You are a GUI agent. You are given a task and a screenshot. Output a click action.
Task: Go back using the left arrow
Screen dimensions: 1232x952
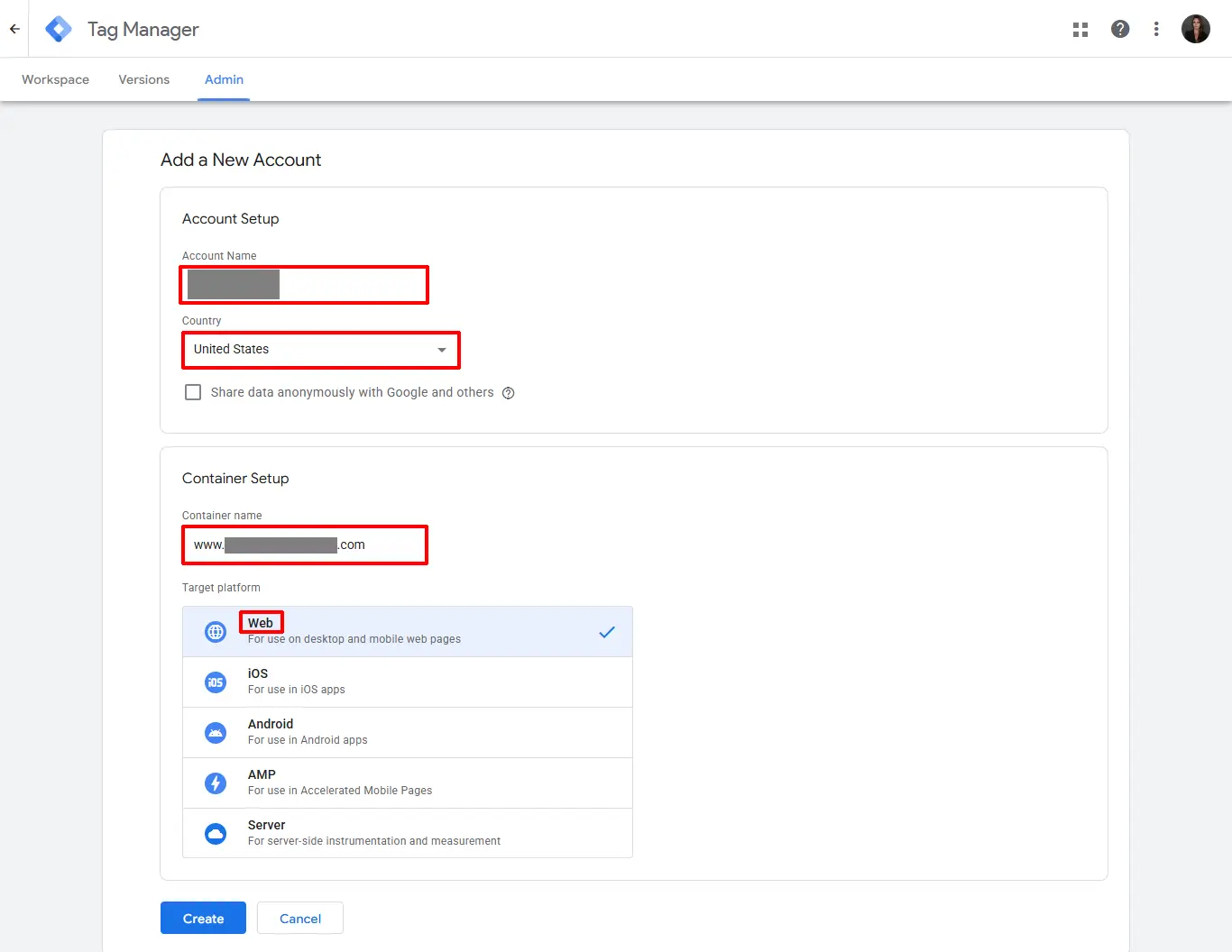tap(14, 29)
